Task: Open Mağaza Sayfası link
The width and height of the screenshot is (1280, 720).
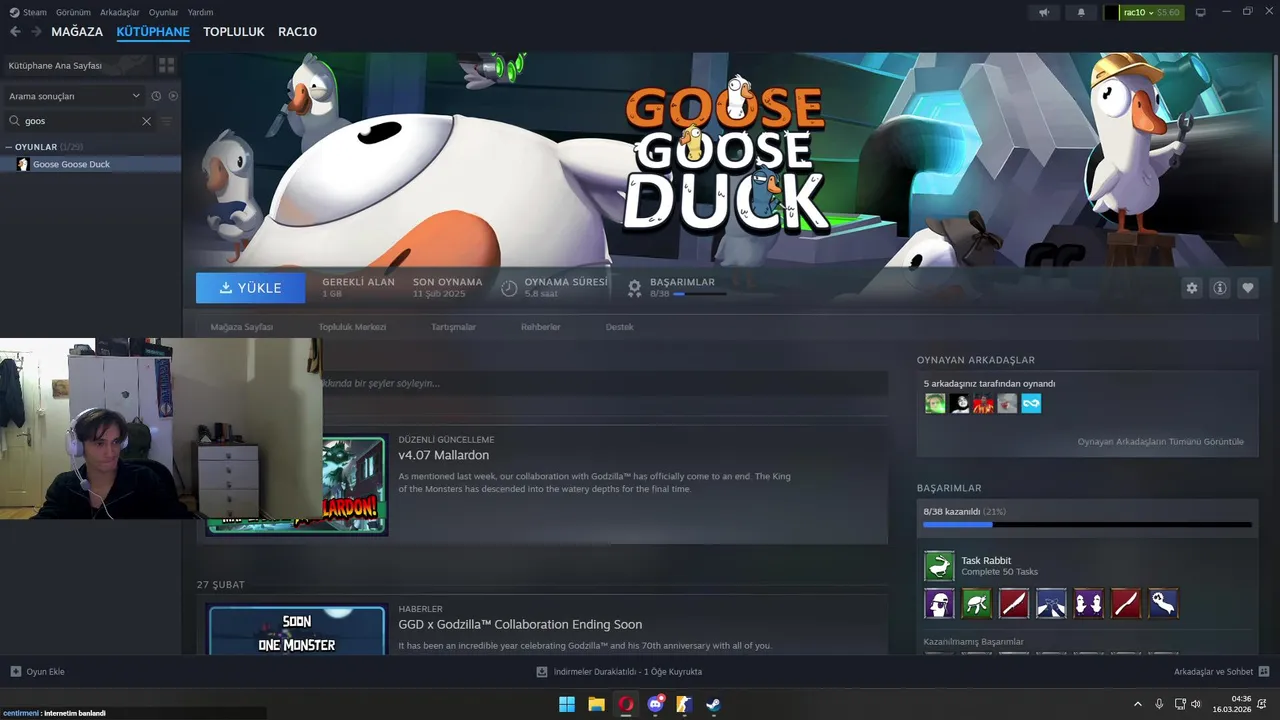Action: 241,327
